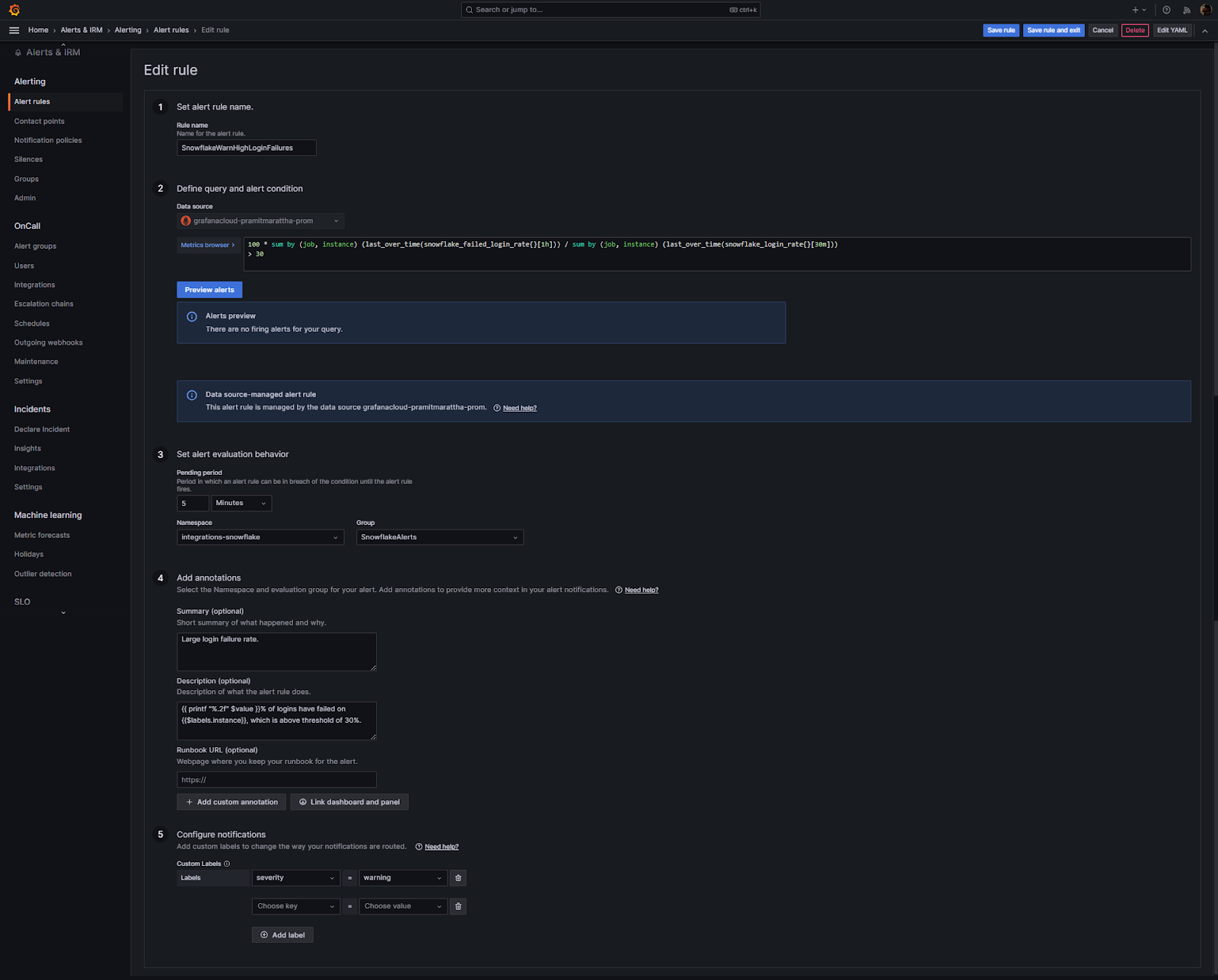Screen dimensions: 1218x980
Task: Open Need help link in data source notice
Action: pyautogui.click(x=519, y=409)
